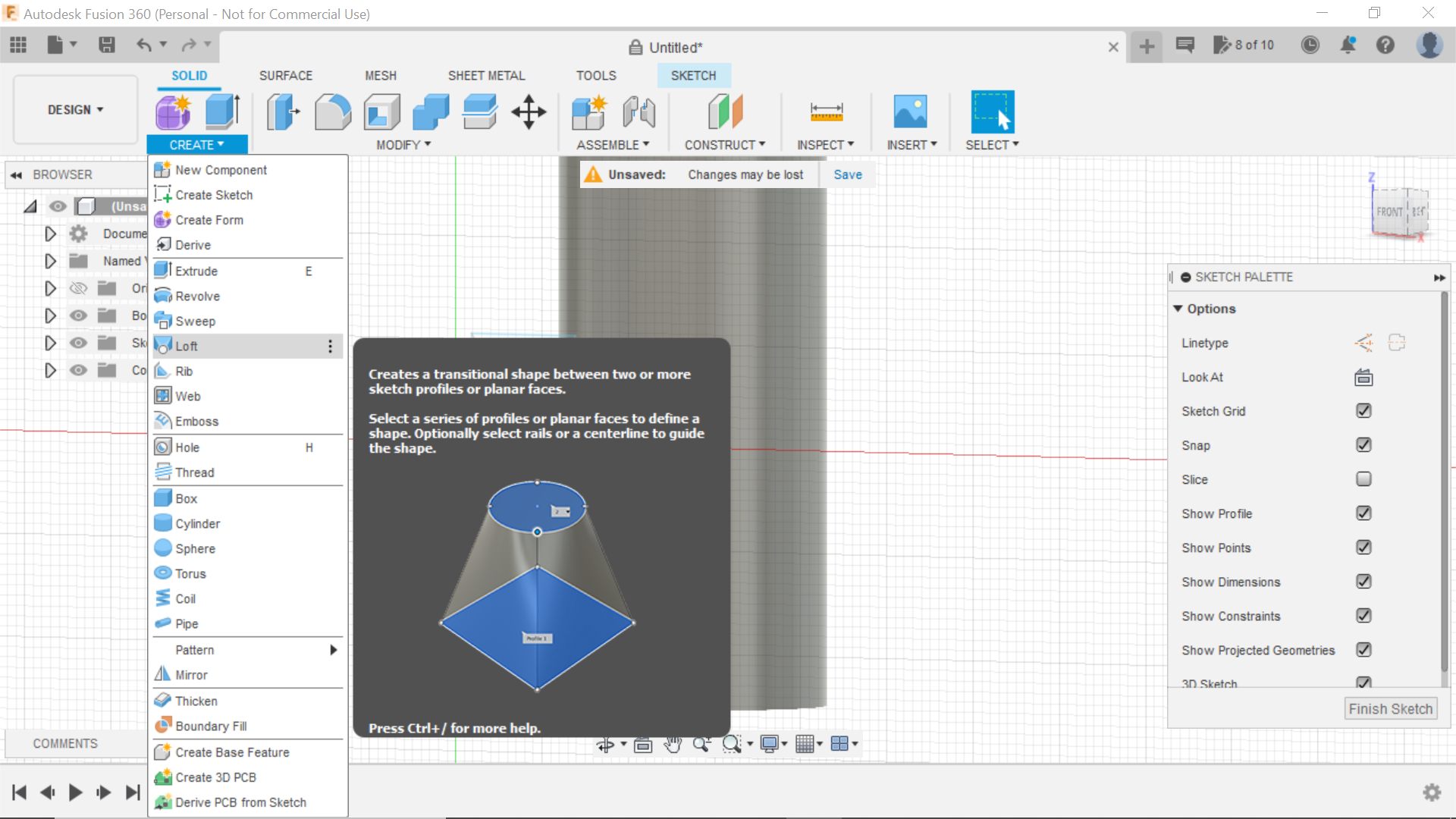Enable the Slice option in Sketch Palette

[x=1363, y=479]
